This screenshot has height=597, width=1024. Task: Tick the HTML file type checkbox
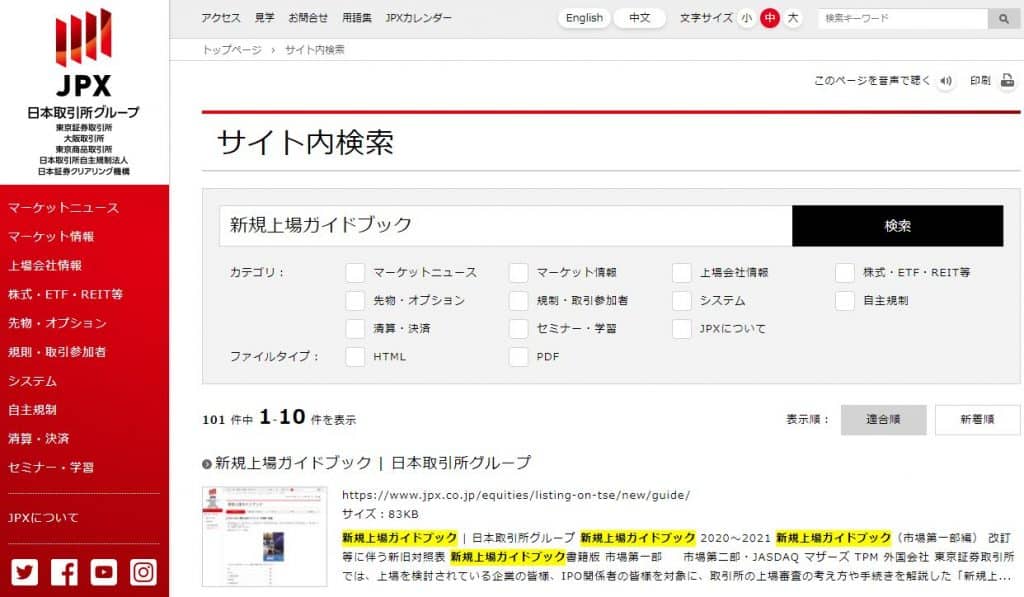355,357
